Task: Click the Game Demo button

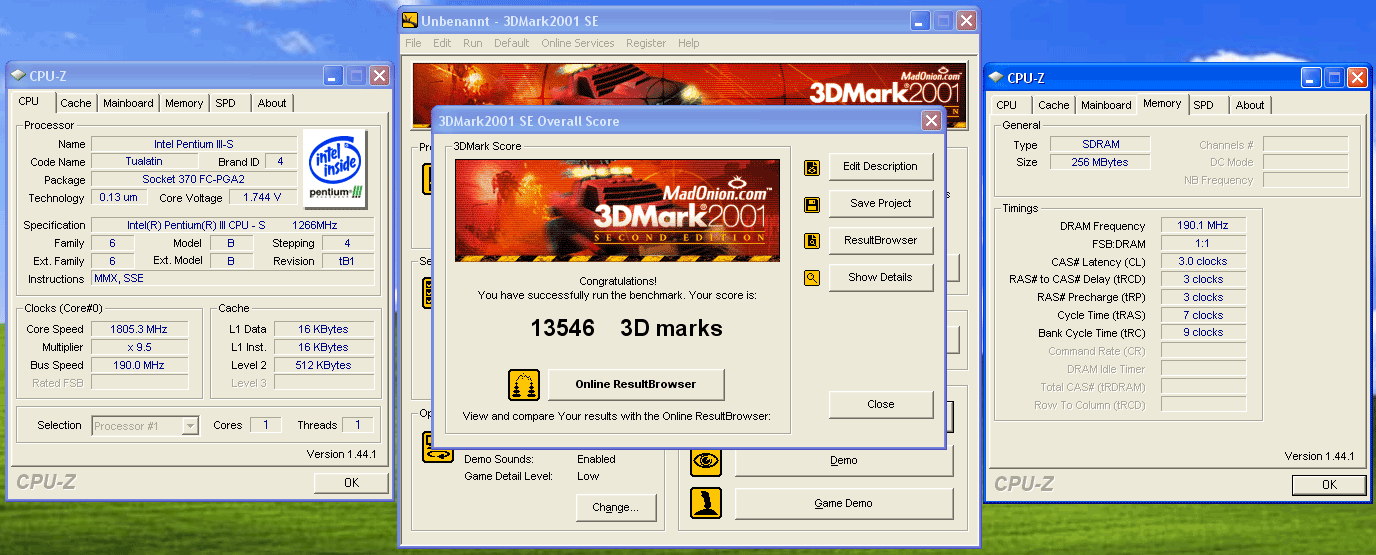Action: coord(844,504)
